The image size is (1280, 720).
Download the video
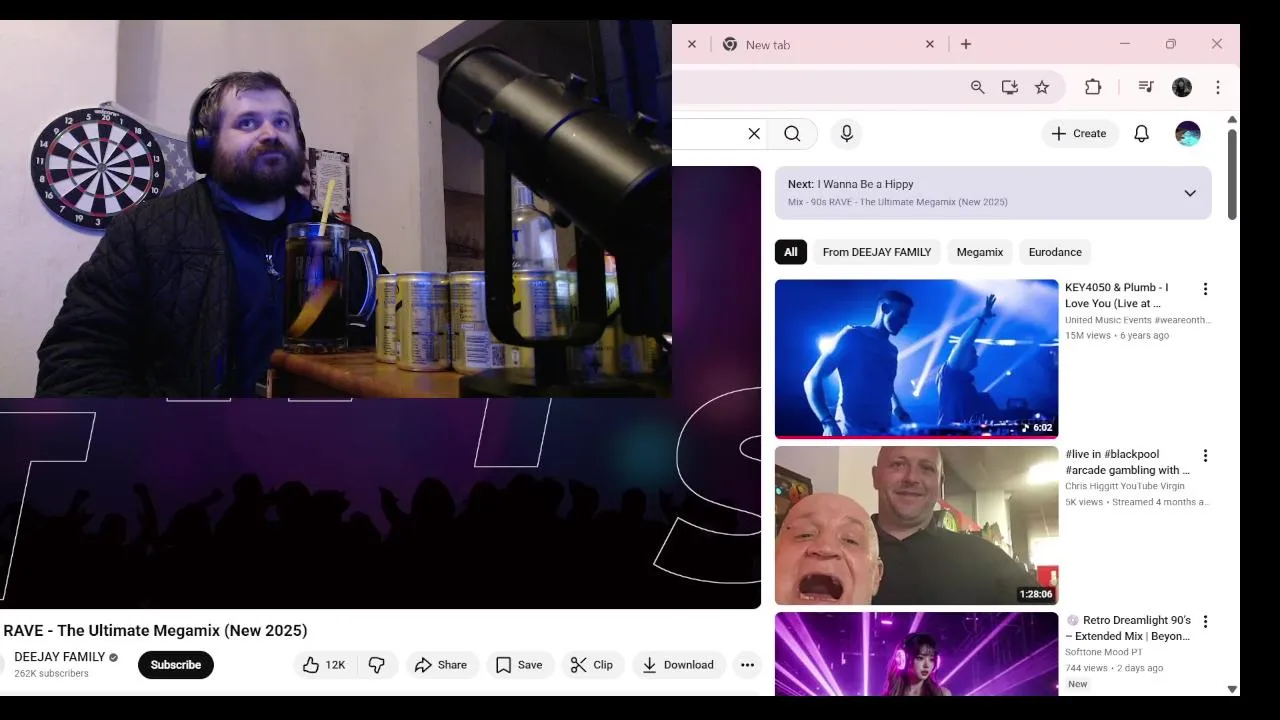pyautogui.click(x=679, y=665)
